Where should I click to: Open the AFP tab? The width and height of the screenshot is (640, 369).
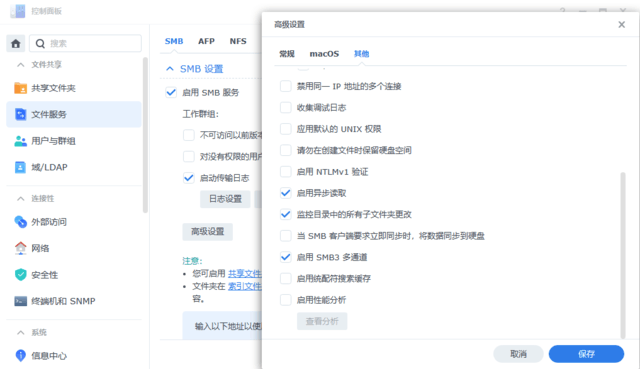coord(207,41)
